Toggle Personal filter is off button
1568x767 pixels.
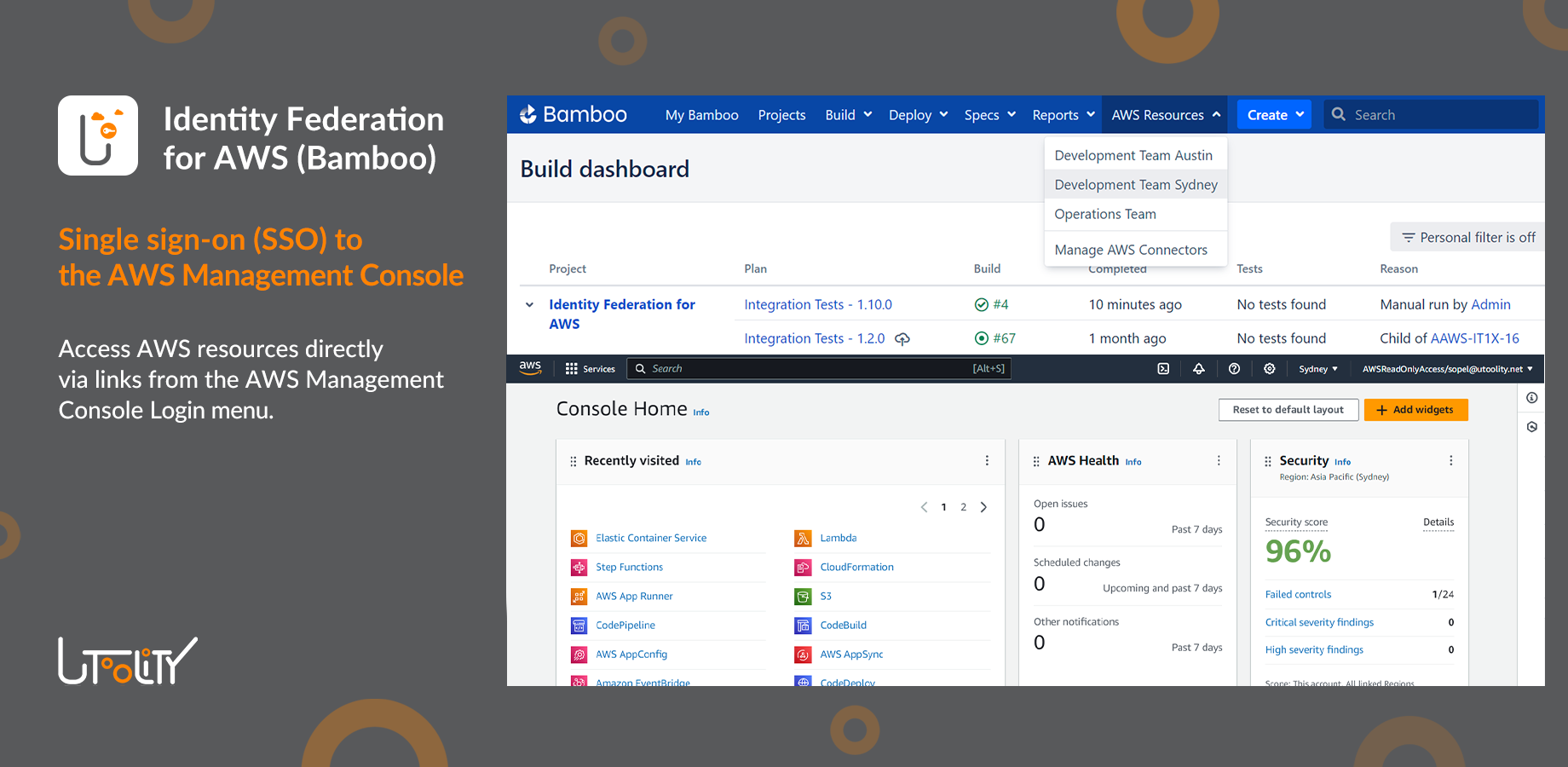[1467, 238]
